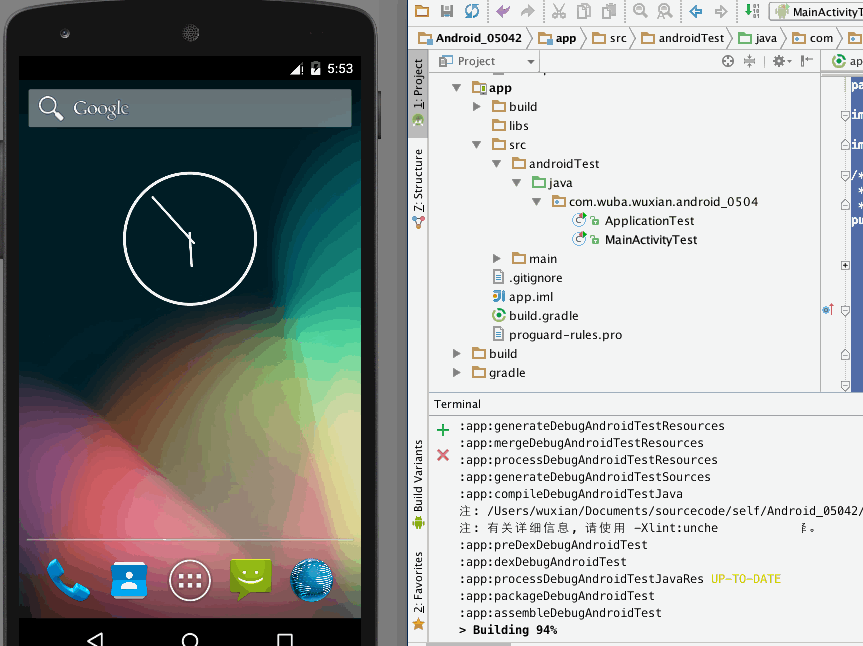The height and width of the screenshot is (646, 863).
Task: Click the Make Project build icon
Action: click(x=752, y=10)
